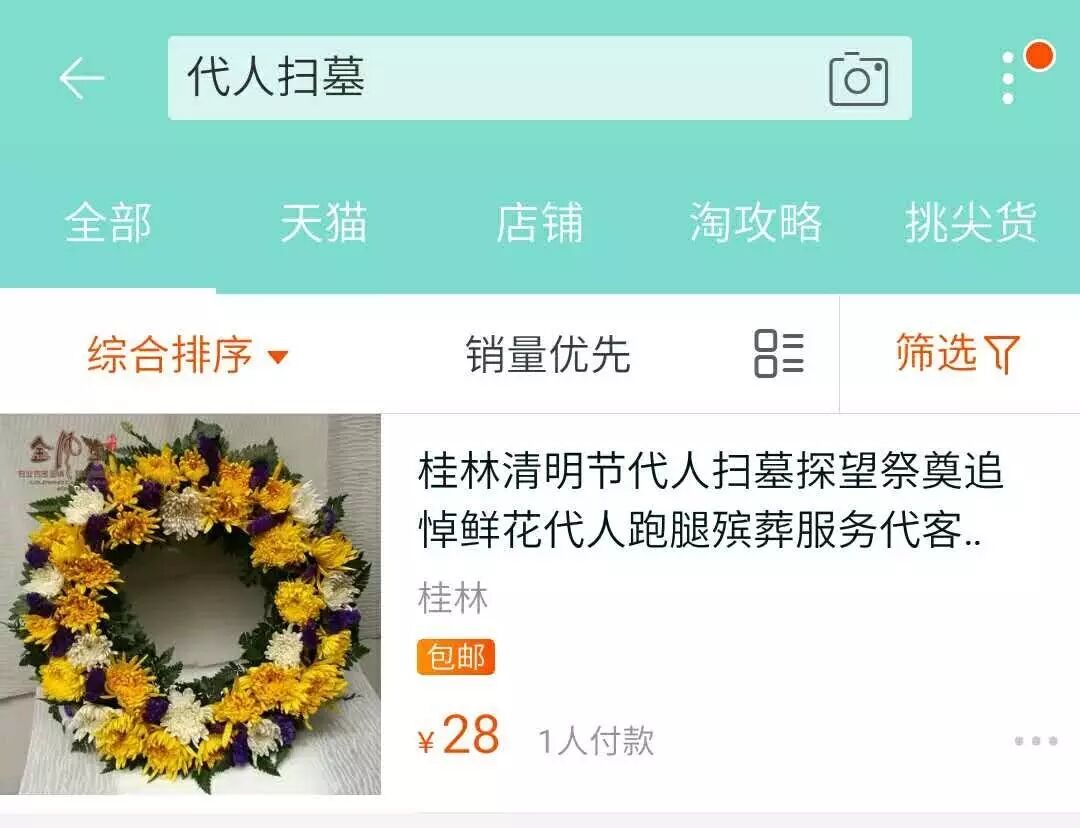This screenshot has height=828, width=1080.
Task: Select 综合排序 sort option
Action: coord(169,354)
